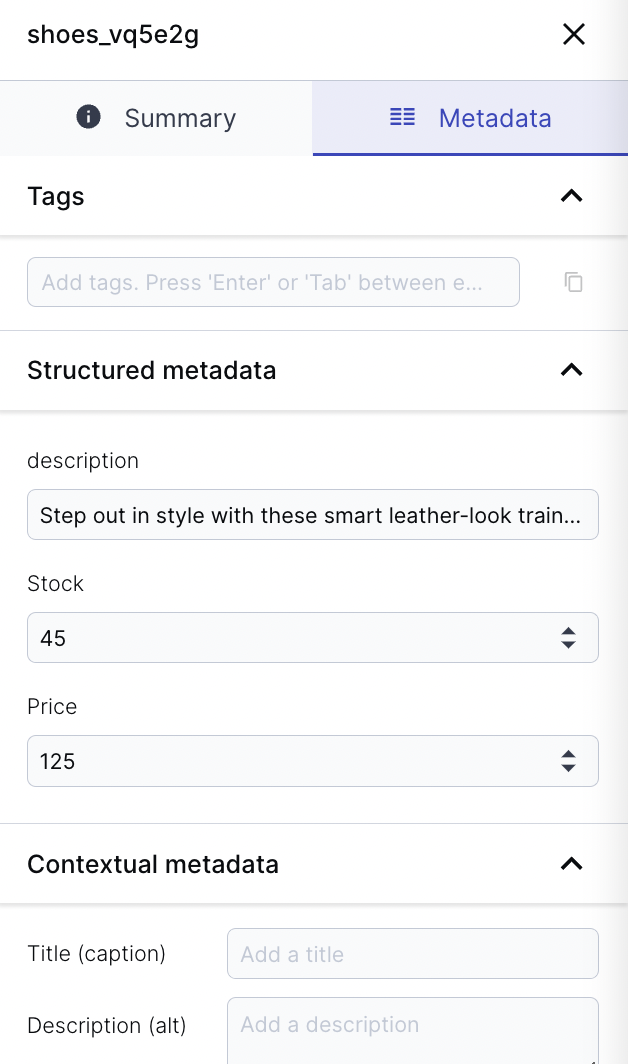The height and width of the screenshot is (1064, 628).
Task: Click the copy tags icon
Action: click(x=573, y=282)
